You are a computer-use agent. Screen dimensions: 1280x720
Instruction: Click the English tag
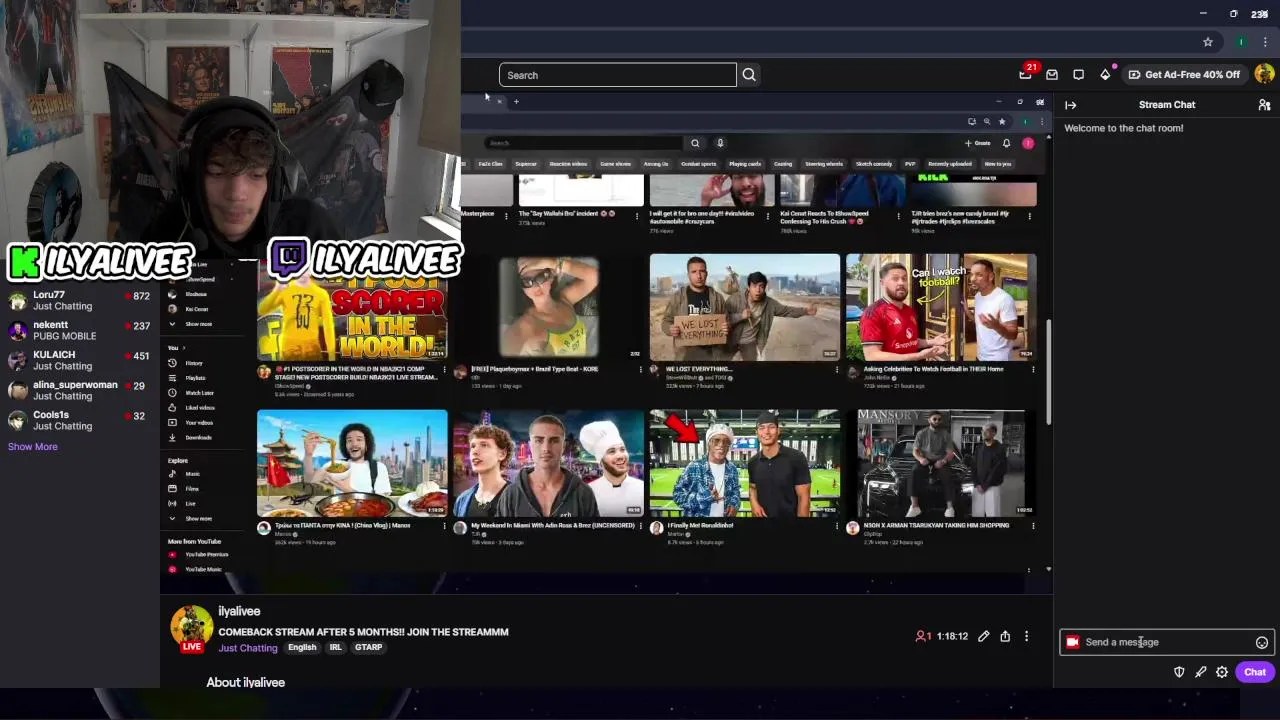(x=302, y=647)
